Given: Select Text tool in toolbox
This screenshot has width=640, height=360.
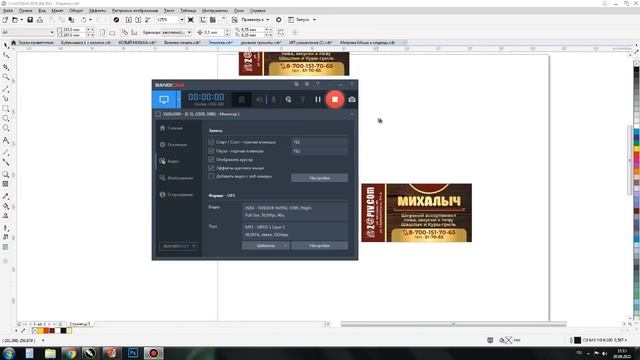Looking at the screenshot, I should (x=6, y=140).
